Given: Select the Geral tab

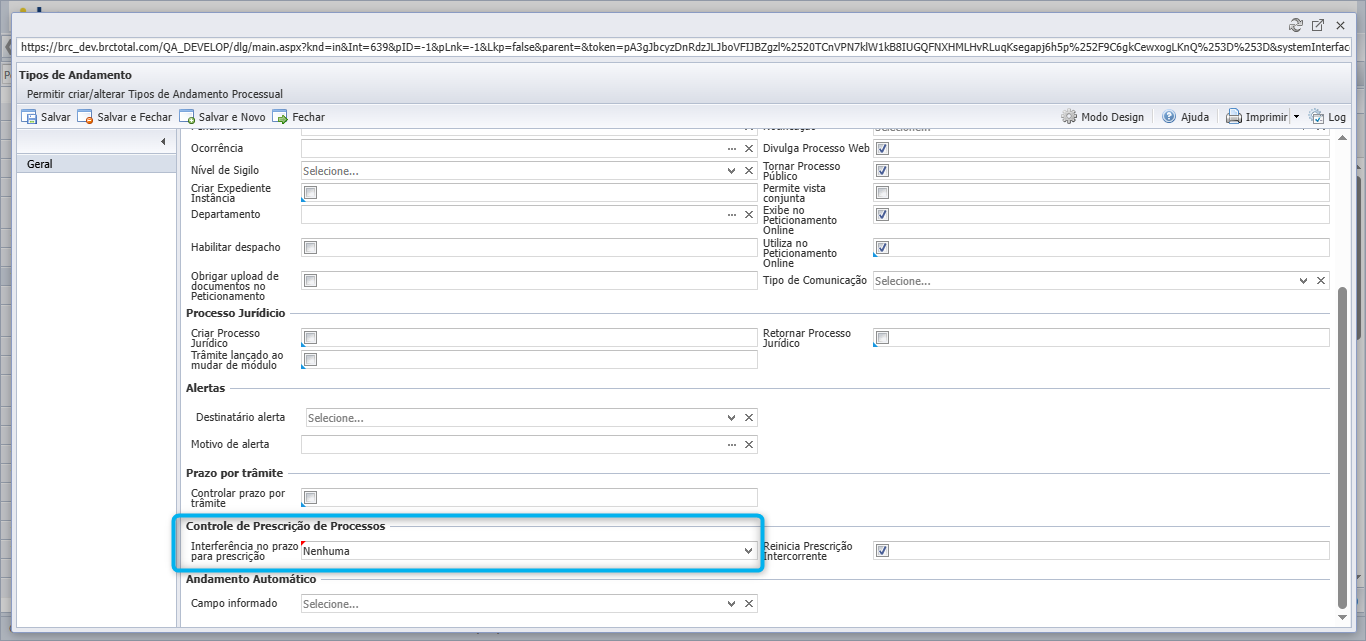Looking at the screenshot, I should pyautogui.click(x=97, y=164).
